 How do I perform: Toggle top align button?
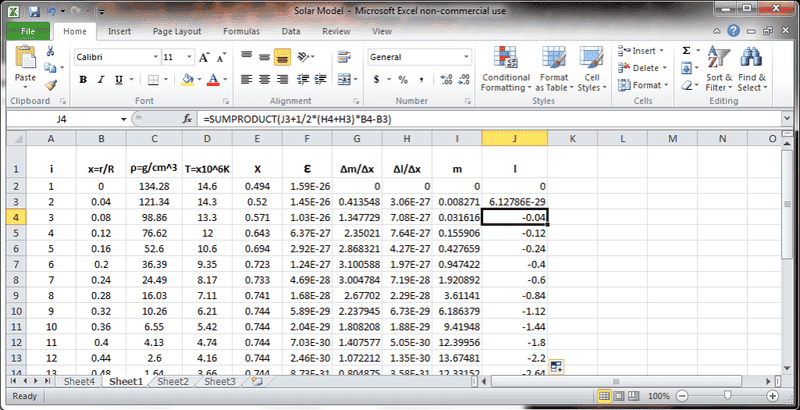click(x=247, y=56)
